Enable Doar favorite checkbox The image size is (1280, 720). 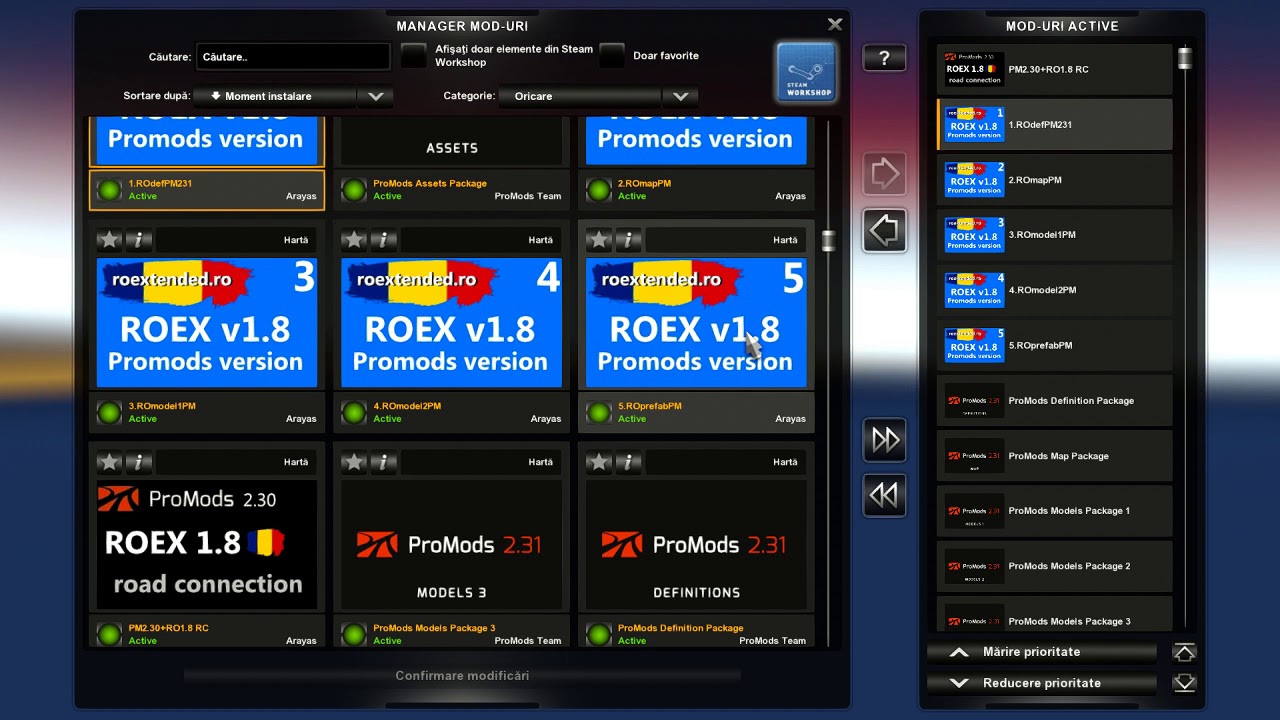[612, 56]
